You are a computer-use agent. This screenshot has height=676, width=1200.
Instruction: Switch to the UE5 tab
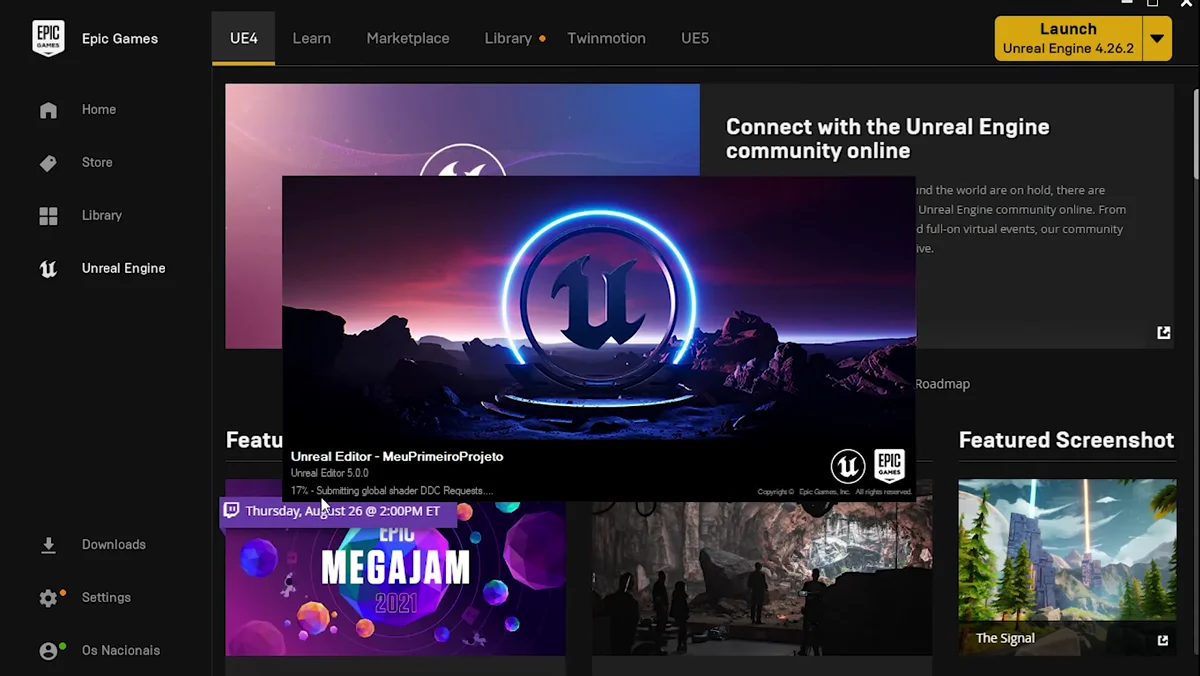pos(695,38)
